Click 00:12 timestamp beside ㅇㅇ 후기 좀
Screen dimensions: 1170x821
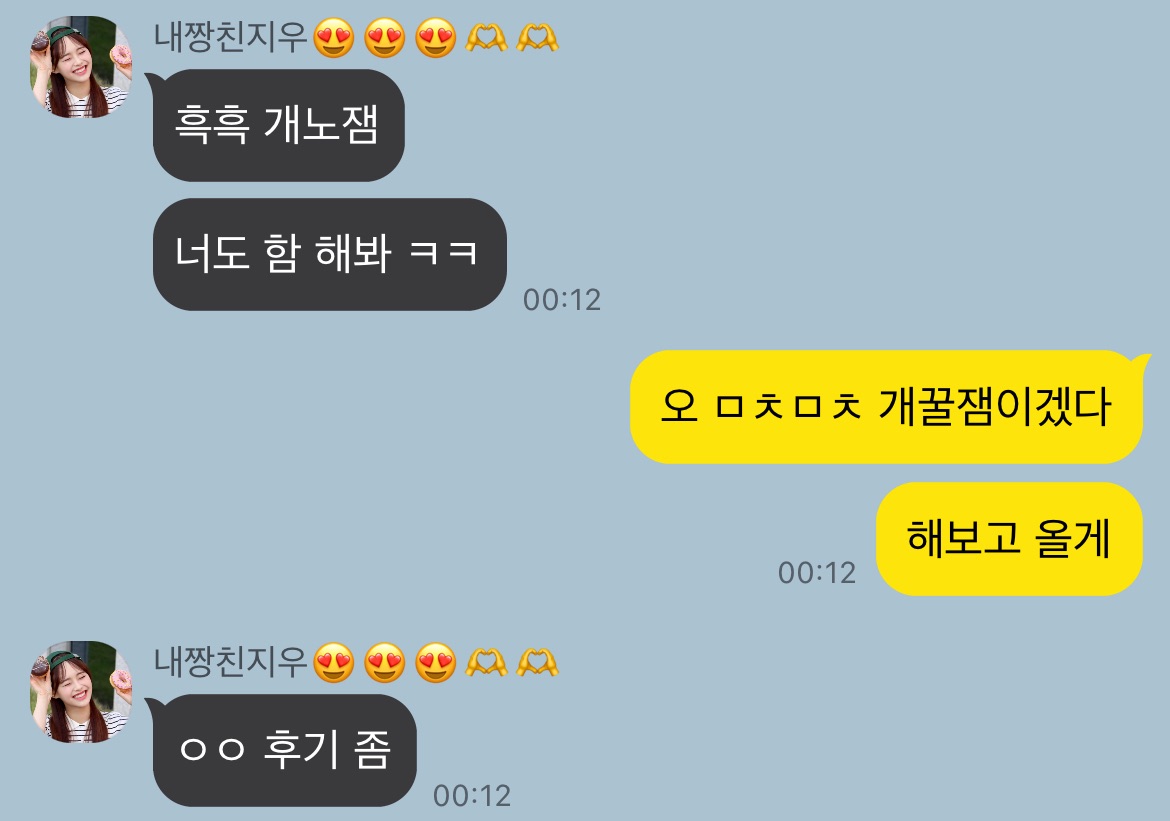[x=472, y=796]
